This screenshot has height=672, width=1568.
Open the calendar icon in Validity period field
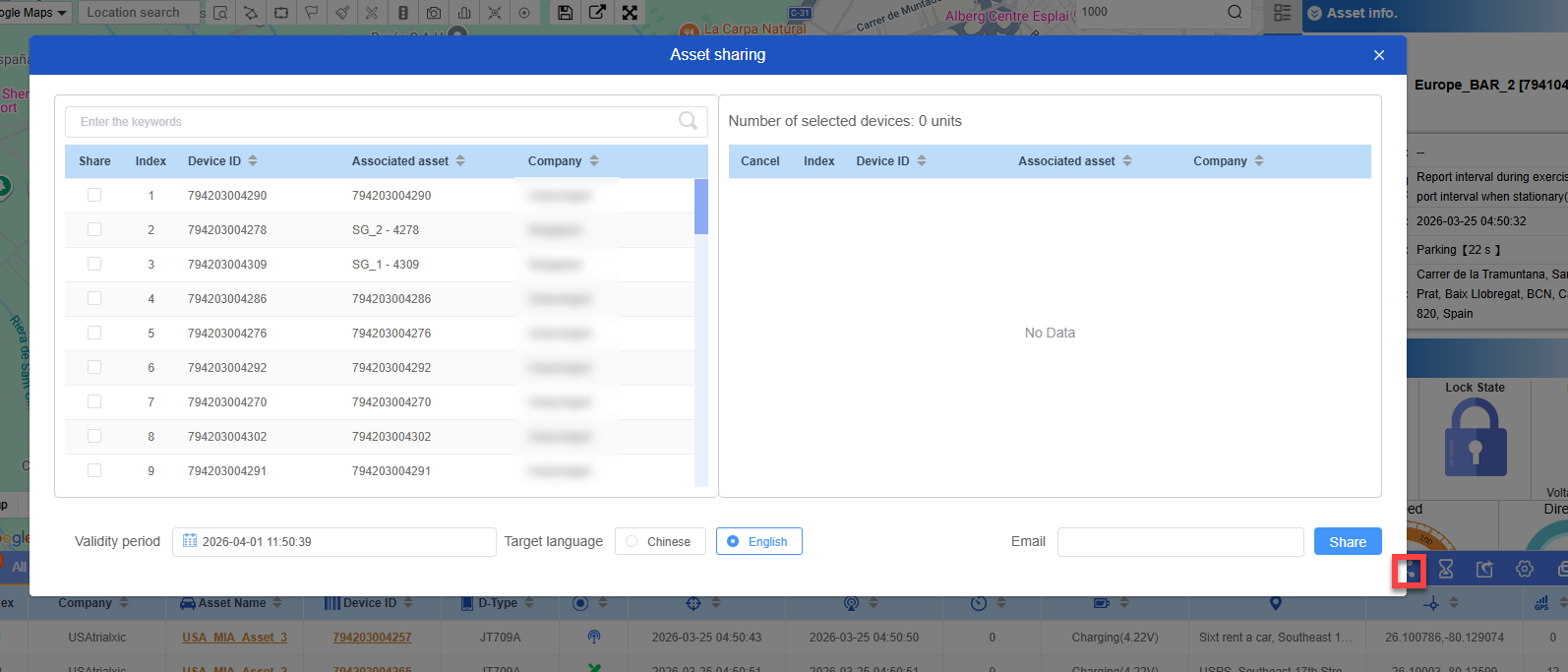190,541
